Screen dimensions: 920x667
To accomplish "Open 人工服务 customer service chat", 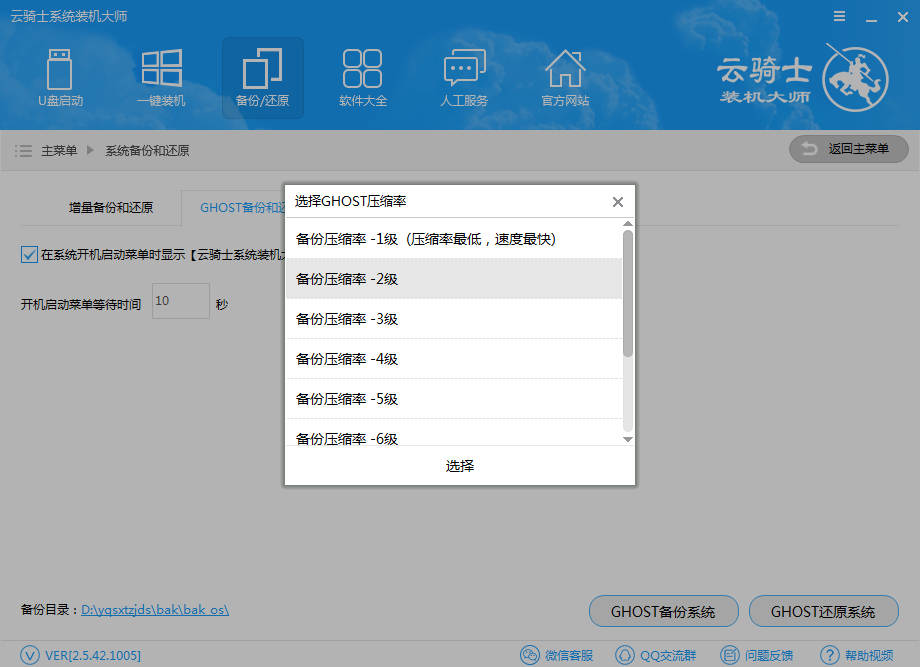I will [x=464, y=78].
